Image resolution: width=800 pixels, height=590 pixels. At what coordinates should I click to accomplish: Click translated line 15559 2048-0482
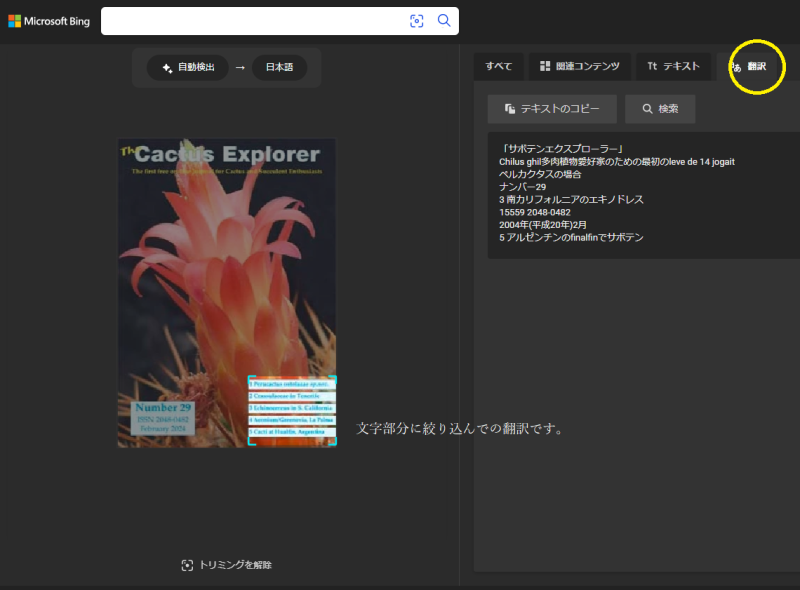coord(535,212)
